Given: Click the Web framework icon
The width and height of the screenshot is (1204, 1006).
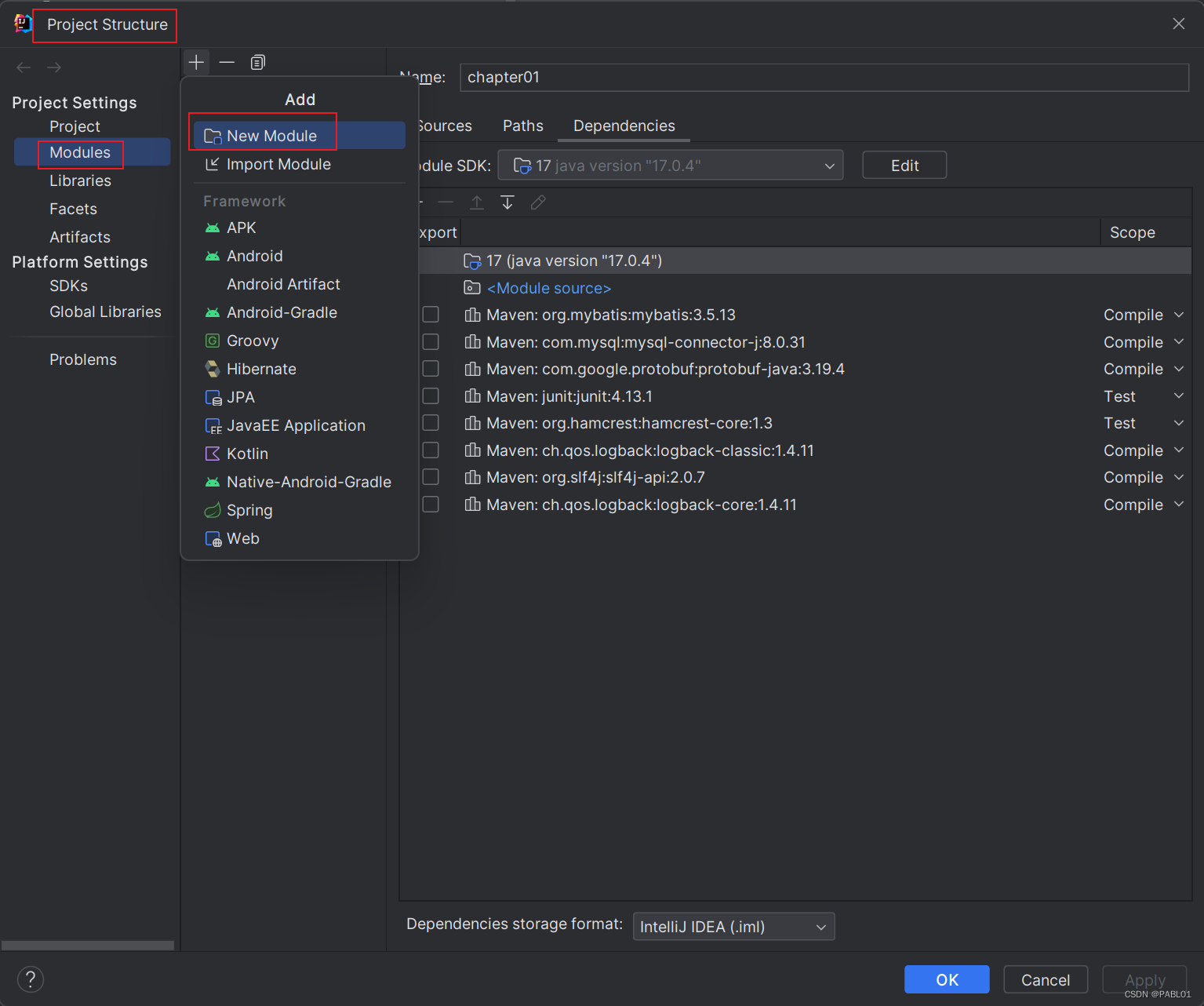Looking at the screenshot, I should coord(213,539).
